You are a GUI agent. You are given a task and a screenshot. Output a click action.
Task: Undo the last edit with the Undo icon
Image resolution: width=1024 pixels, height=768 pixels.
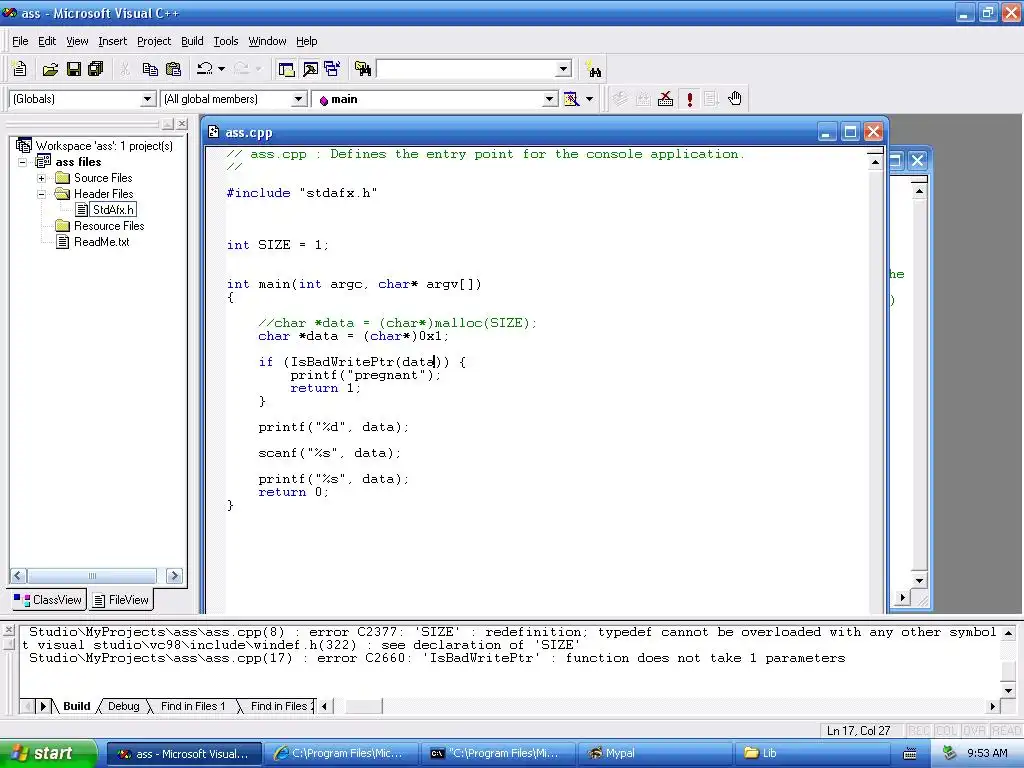click(205, 69)
